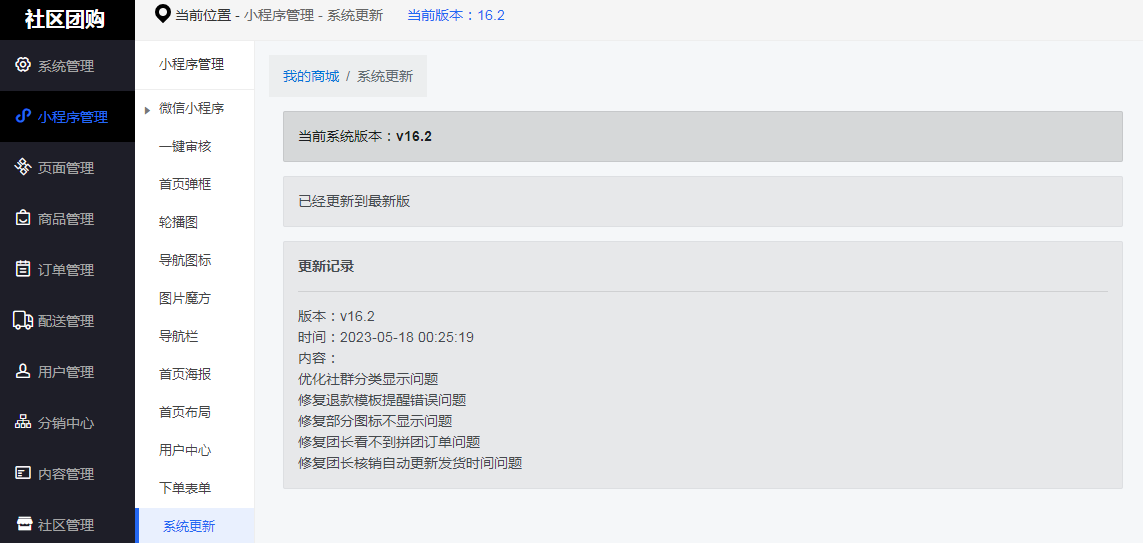Viewport: 1143px width, 543px height.
Task: Click the 修复团长核销自动更新发货时间问题 line
Action: click(410, 463)
